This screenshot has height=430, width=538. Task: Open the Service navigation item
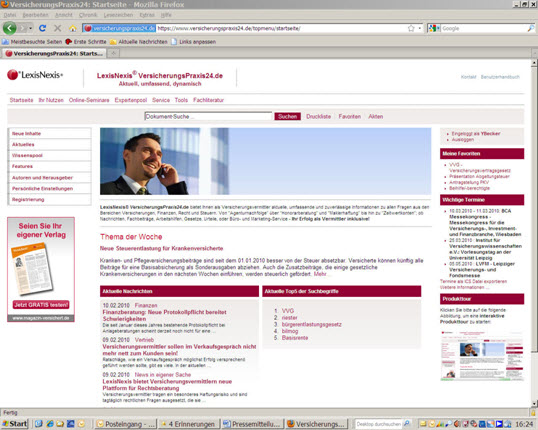point(161,100)
